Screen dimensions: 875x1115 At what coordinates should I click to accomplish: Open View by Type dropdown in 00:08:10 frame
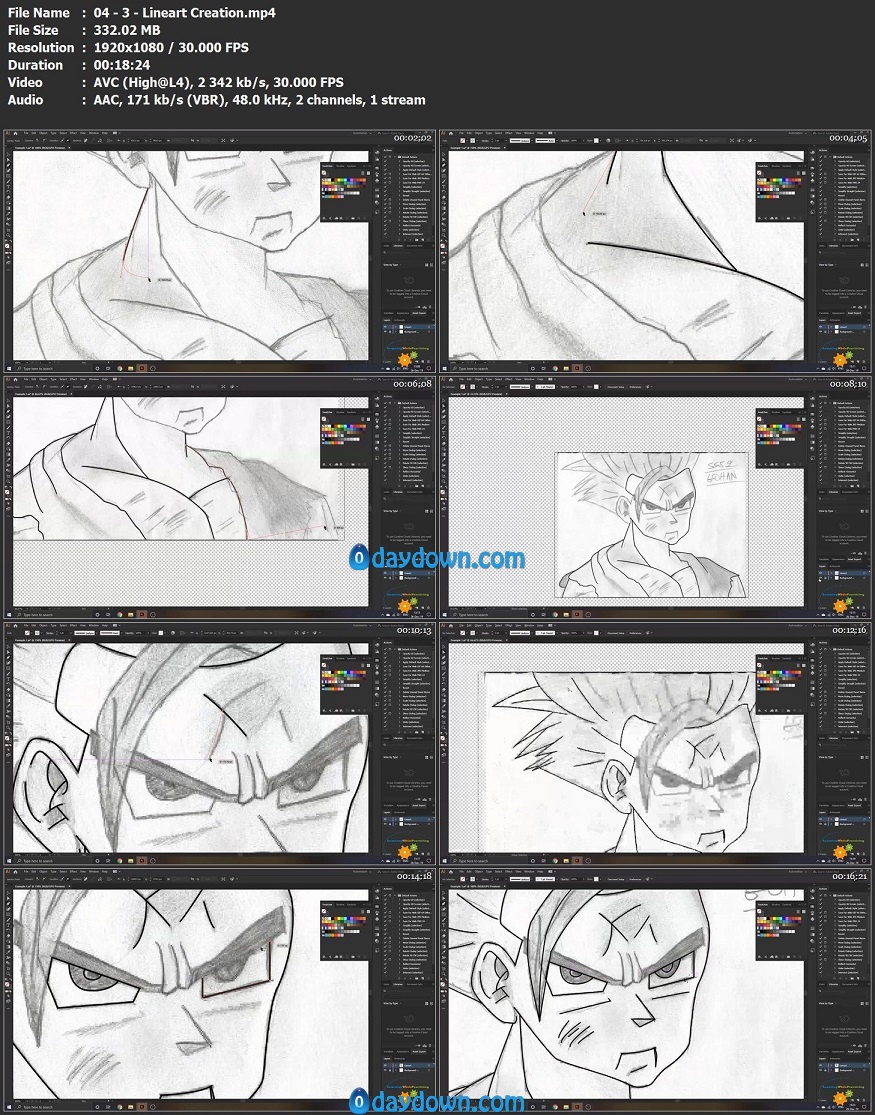click(827, 511)
